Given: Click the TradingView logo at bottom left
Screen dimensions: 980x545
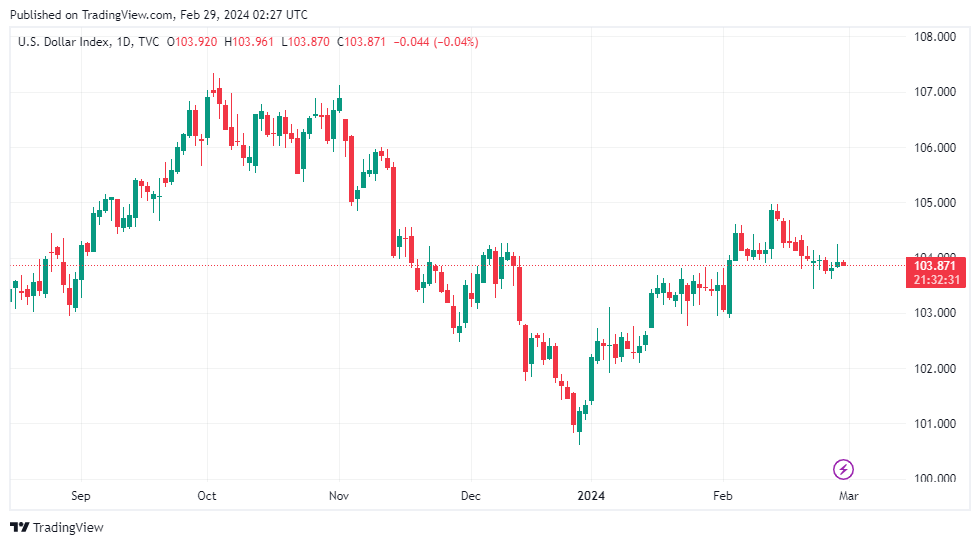Looking at the screenshot, I should pyautogui.click(x=57, y=527).
